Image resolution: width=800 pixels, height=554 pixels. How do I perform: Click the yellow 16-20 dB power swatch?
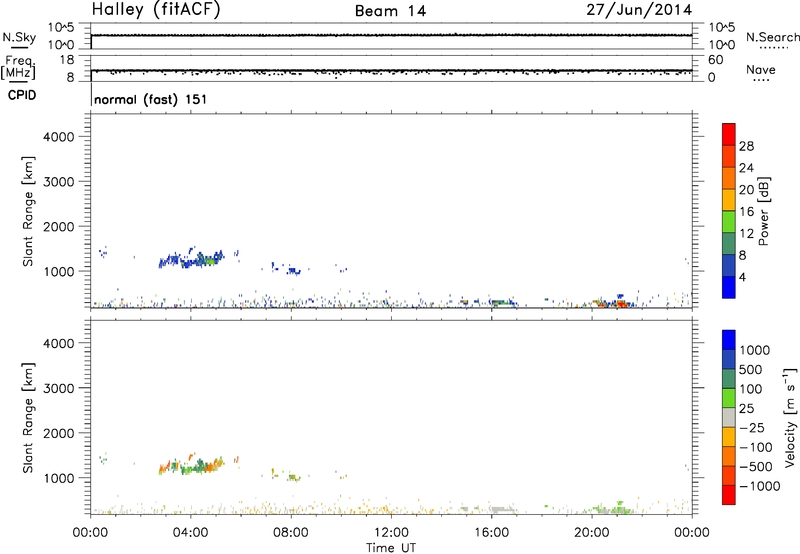(x=729, y=200)
